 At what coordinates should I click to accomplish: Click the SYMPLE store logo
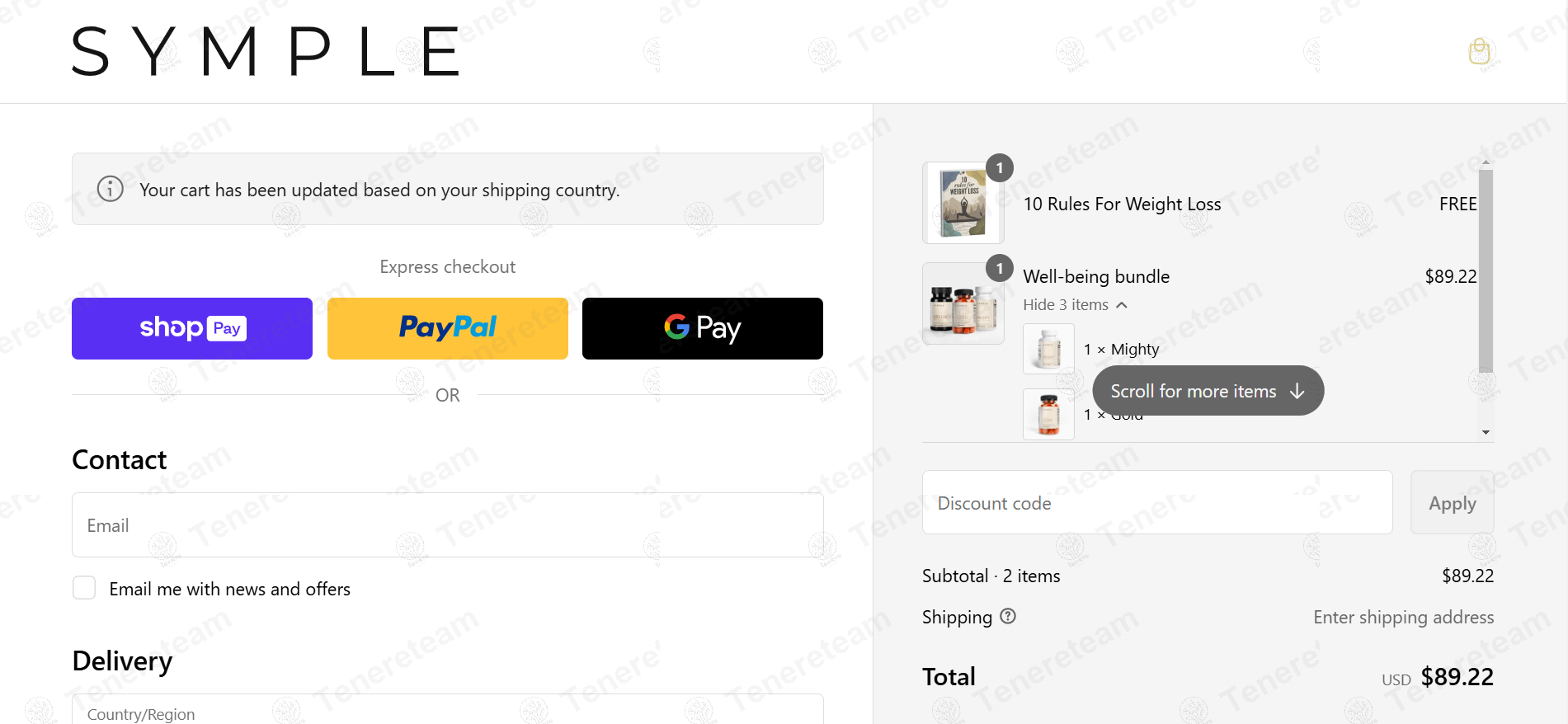click(266, 51)
